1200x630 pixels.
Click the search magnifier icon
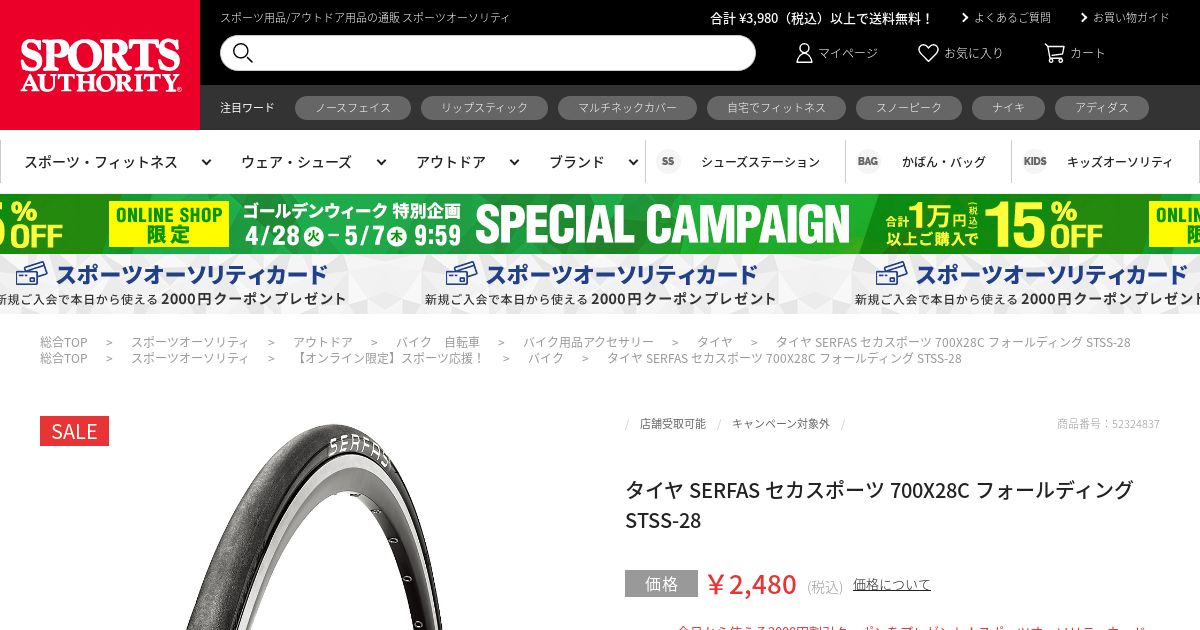point(242,53)
